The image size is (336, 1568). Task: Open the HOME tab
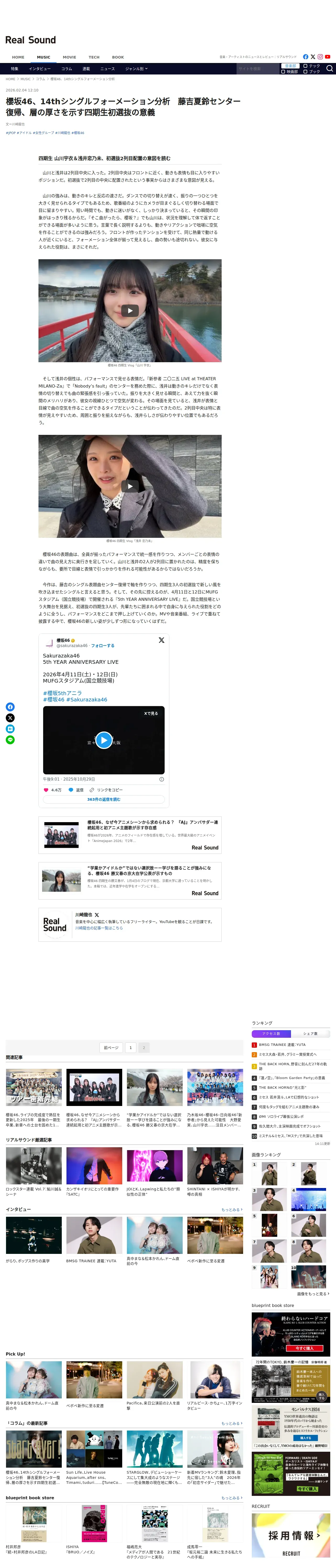coord(18,57)
